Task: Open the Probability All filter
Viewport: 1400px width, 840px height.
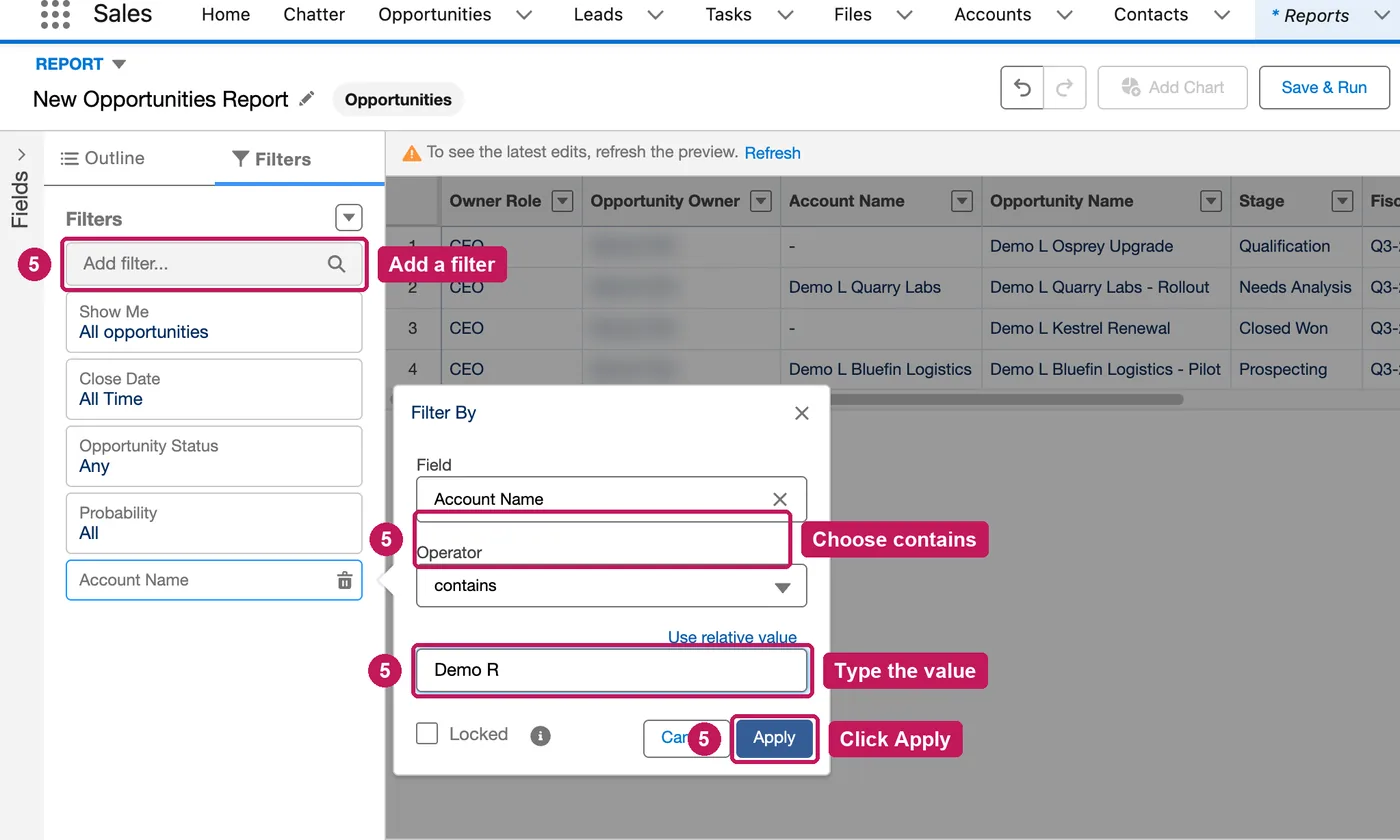Action: 213,523
